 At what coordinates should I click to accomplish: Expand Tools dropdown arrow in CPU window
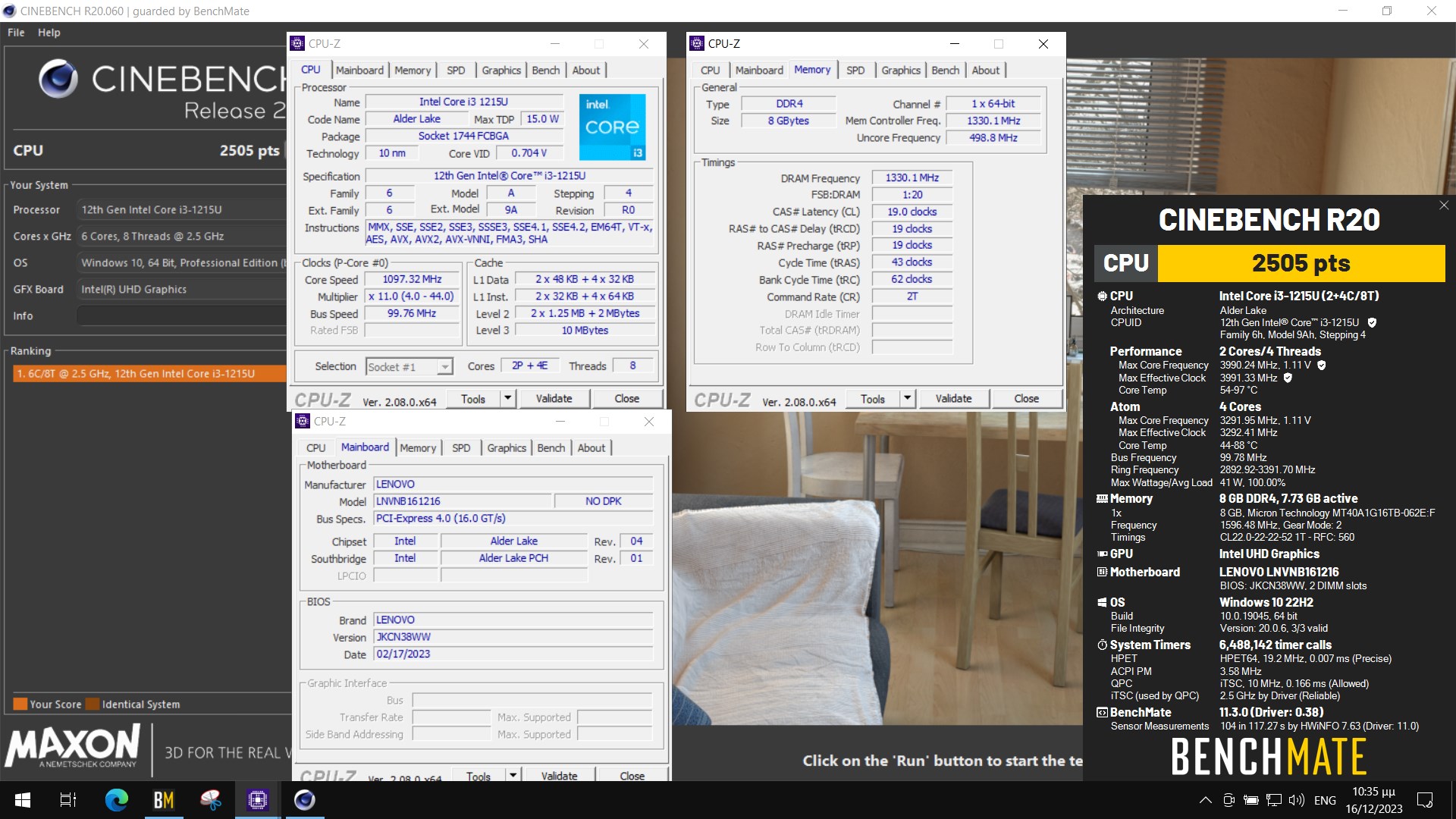point(507,398)
